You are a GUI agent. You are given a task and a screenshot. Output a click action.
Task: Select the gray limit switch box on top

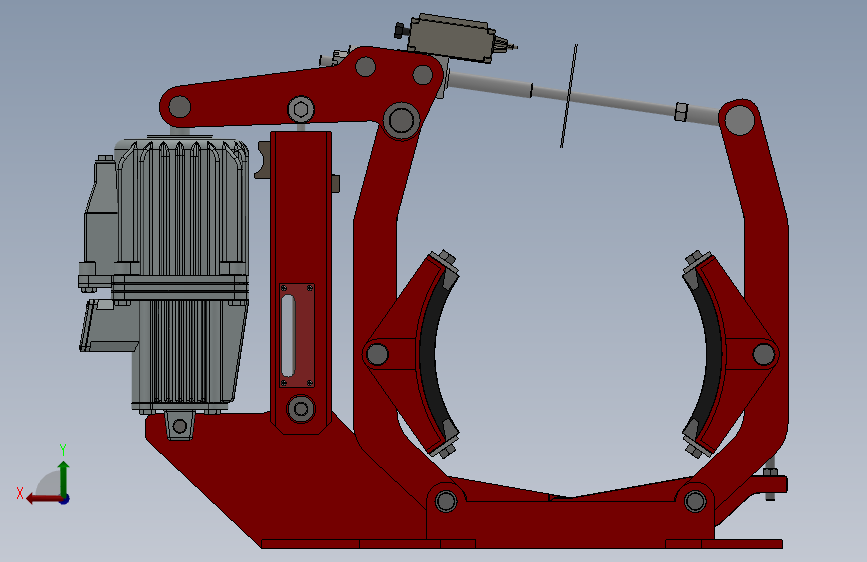click(x=452, y=39)
